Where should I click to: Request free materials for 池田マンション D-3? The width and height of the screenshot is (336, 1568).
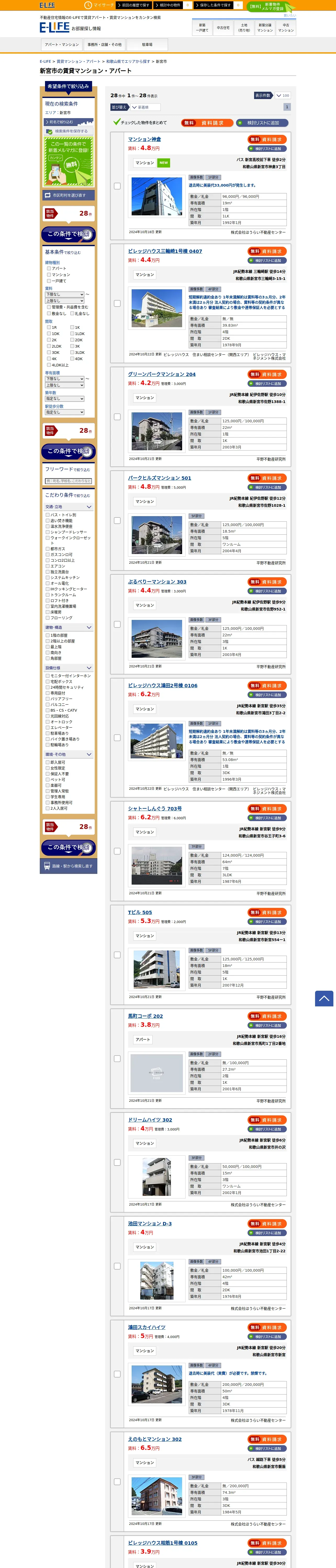click(x=268, y=1224)
